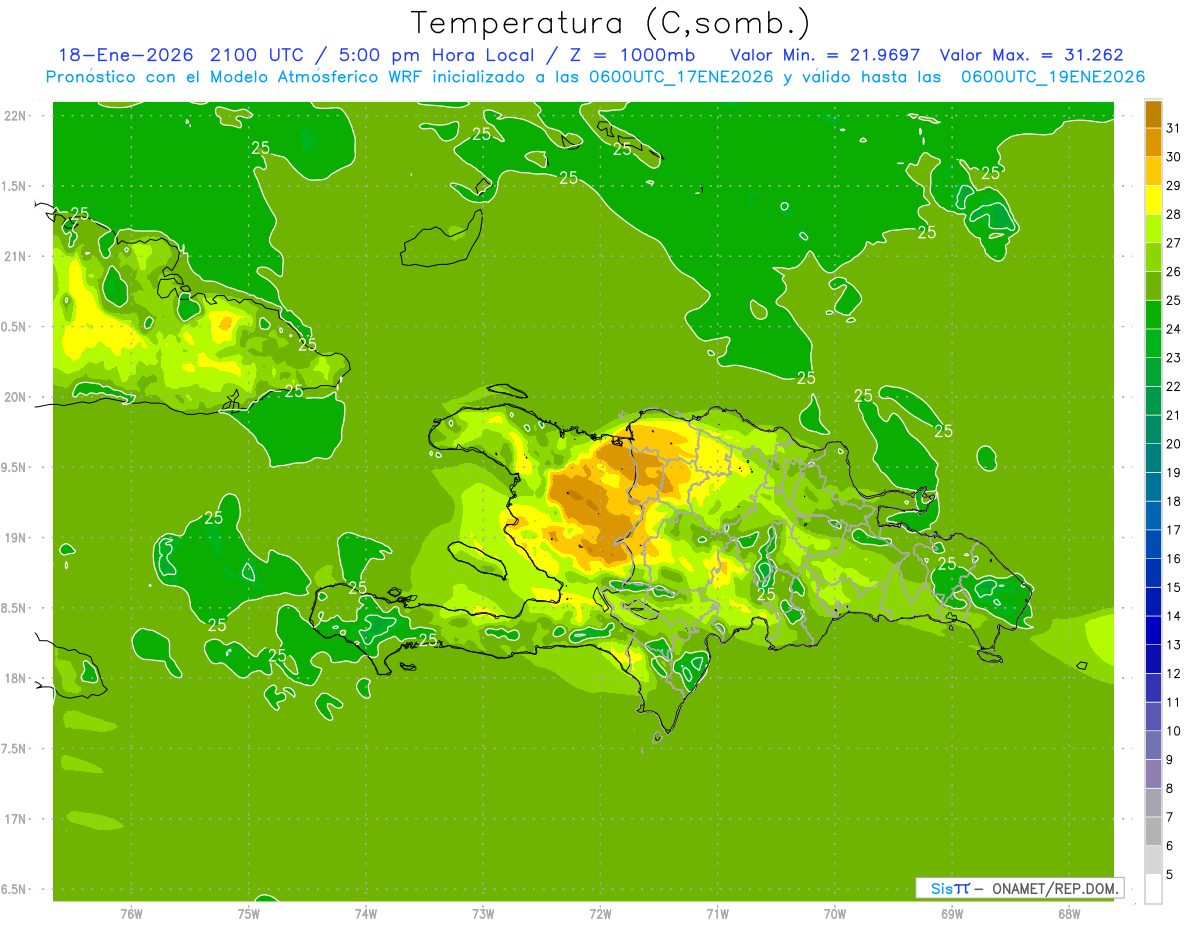Click the "SisTT" logo text
The height and width of the screenshot is (927, 1200).
click(950, 888)
